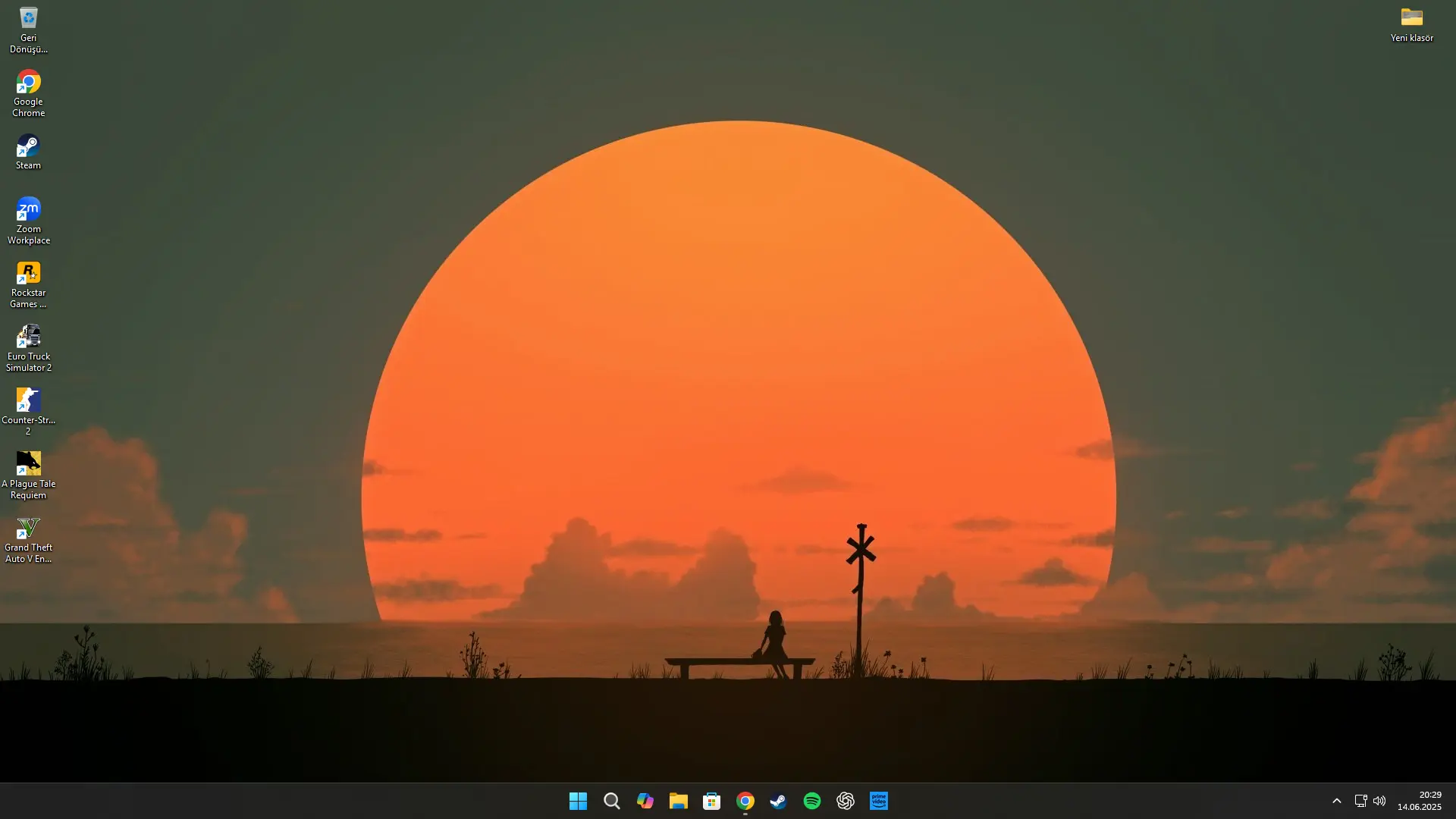Open taskbar Search magnifier
Screen dimensions: 1456x819
click(611, 801)
